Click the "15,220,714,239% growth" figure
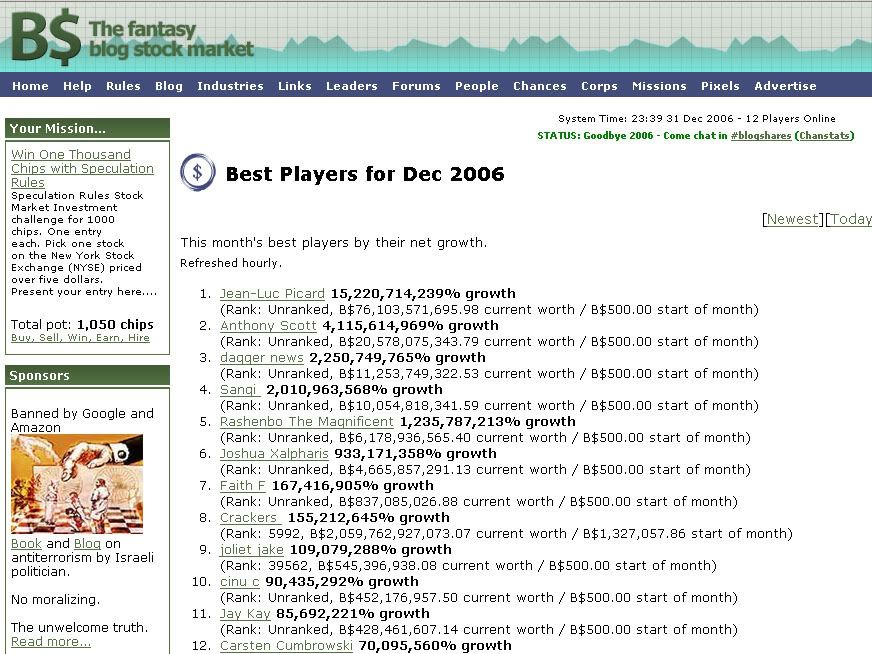This screenshot has height=654, width=872. (423, 294)
